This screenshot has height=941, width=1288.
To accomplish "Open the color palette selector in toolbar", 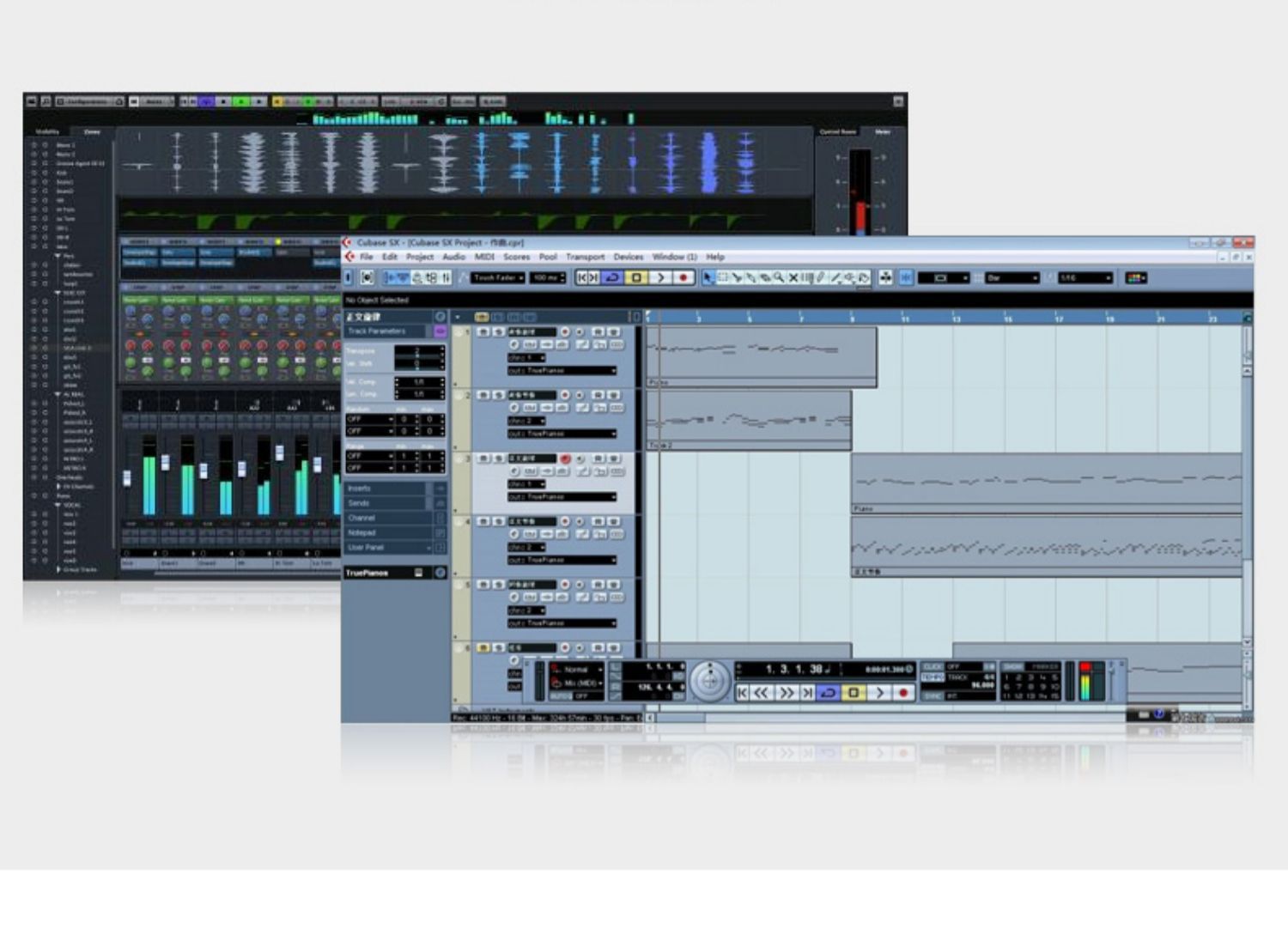I will [x=1135, y=278].
